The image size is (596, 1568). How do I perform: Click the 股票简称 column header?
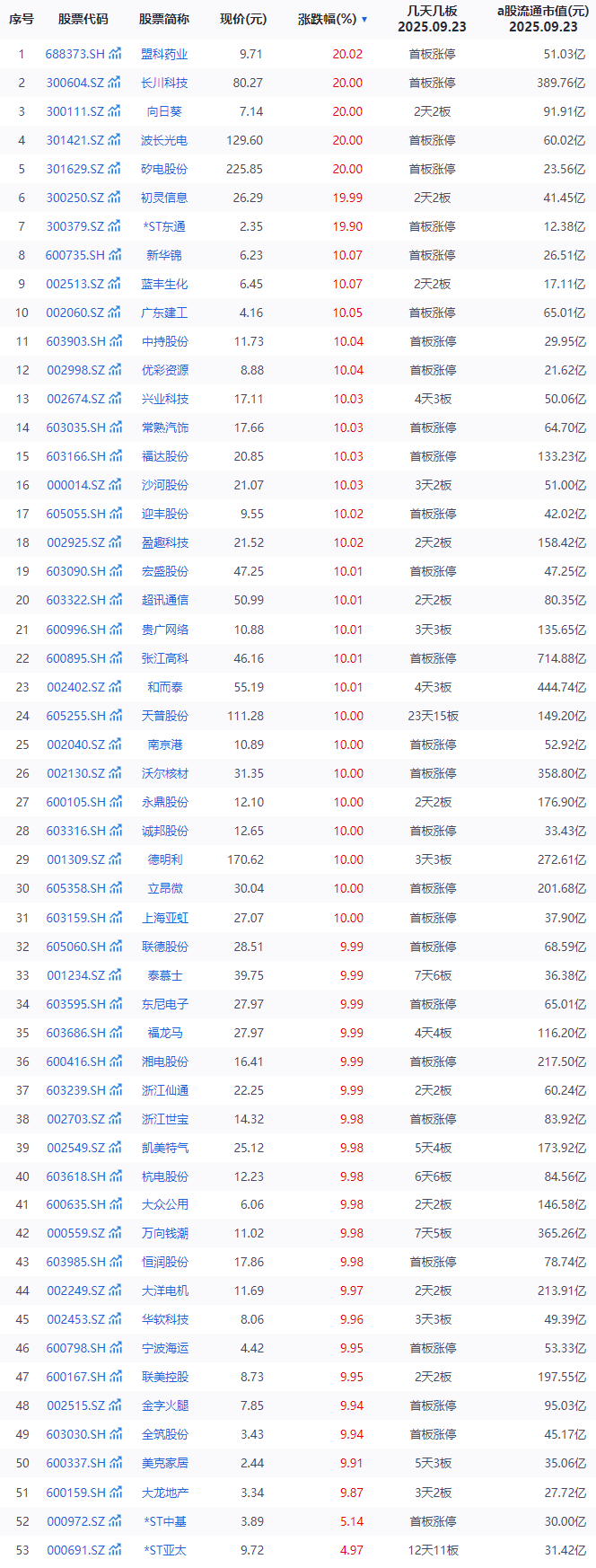click(164, 19)
